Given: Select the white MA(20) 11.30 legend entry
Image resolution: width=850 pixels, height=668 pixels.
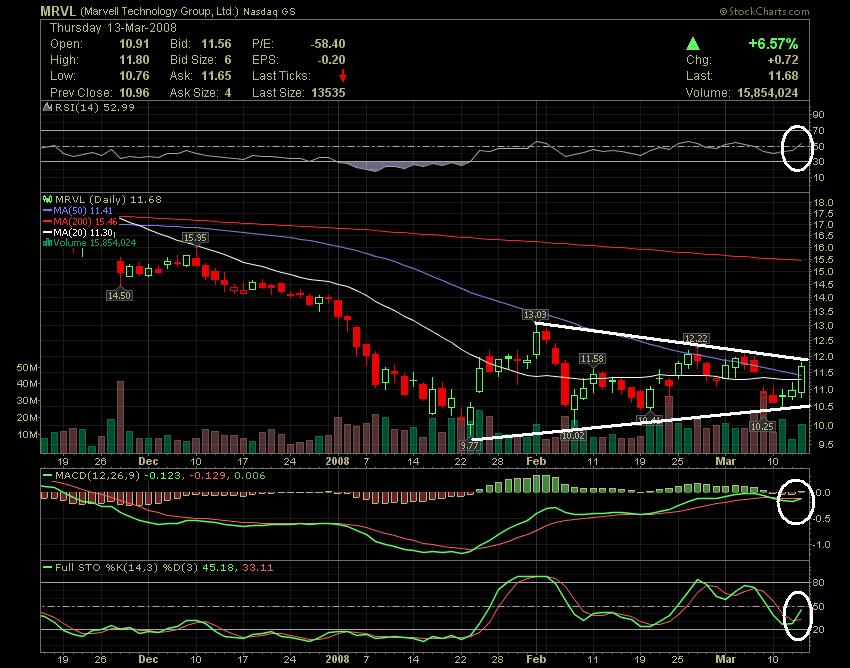Looking at the screenshot, I should (78, 232).
